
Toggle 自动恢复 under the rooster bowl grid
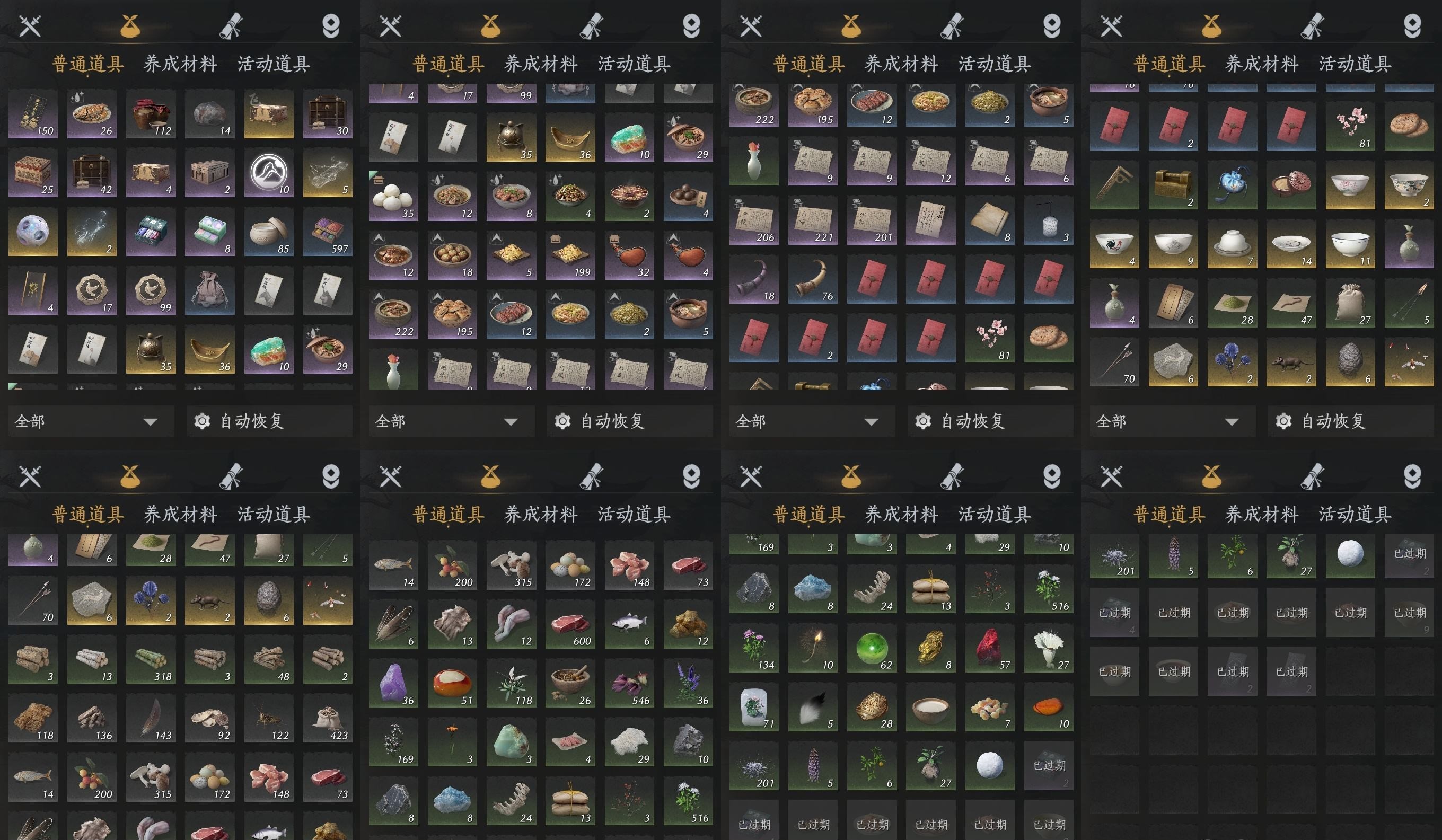click(1351, 421)
